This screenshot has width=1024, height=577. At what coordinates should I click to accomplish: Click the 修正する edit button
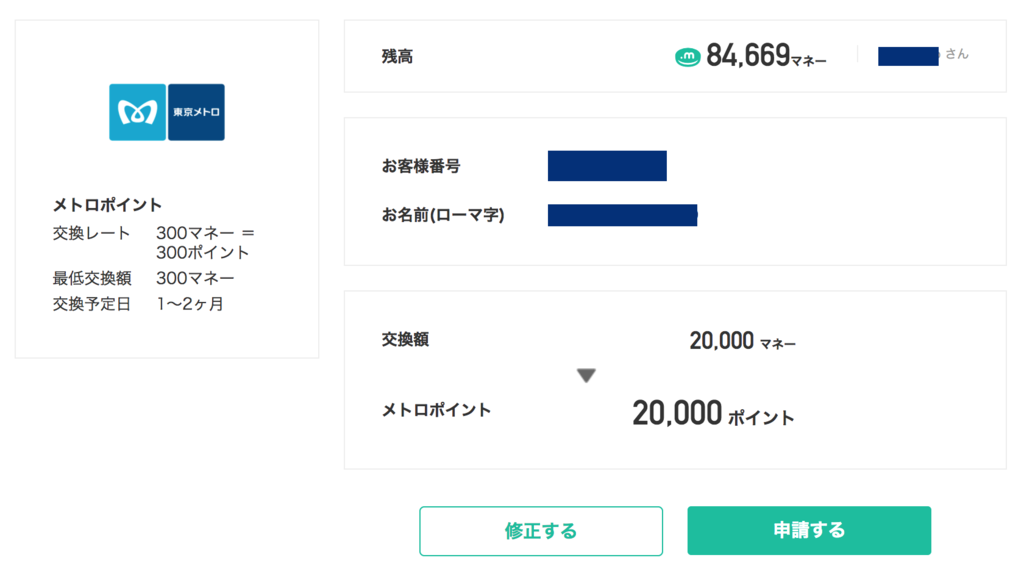541,531
